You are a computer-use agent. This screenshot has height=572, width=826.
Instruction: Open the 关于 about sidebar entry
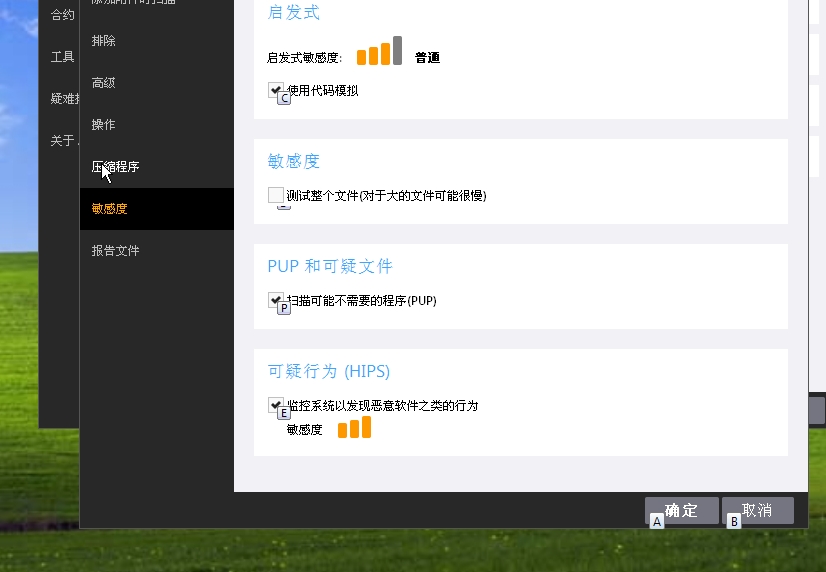click(x=65, y=141)
